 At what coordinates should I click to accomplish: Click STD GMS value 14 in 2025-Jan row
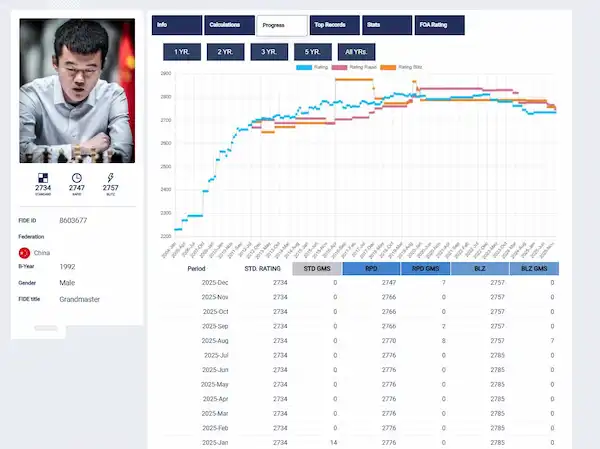click(334, 442)
